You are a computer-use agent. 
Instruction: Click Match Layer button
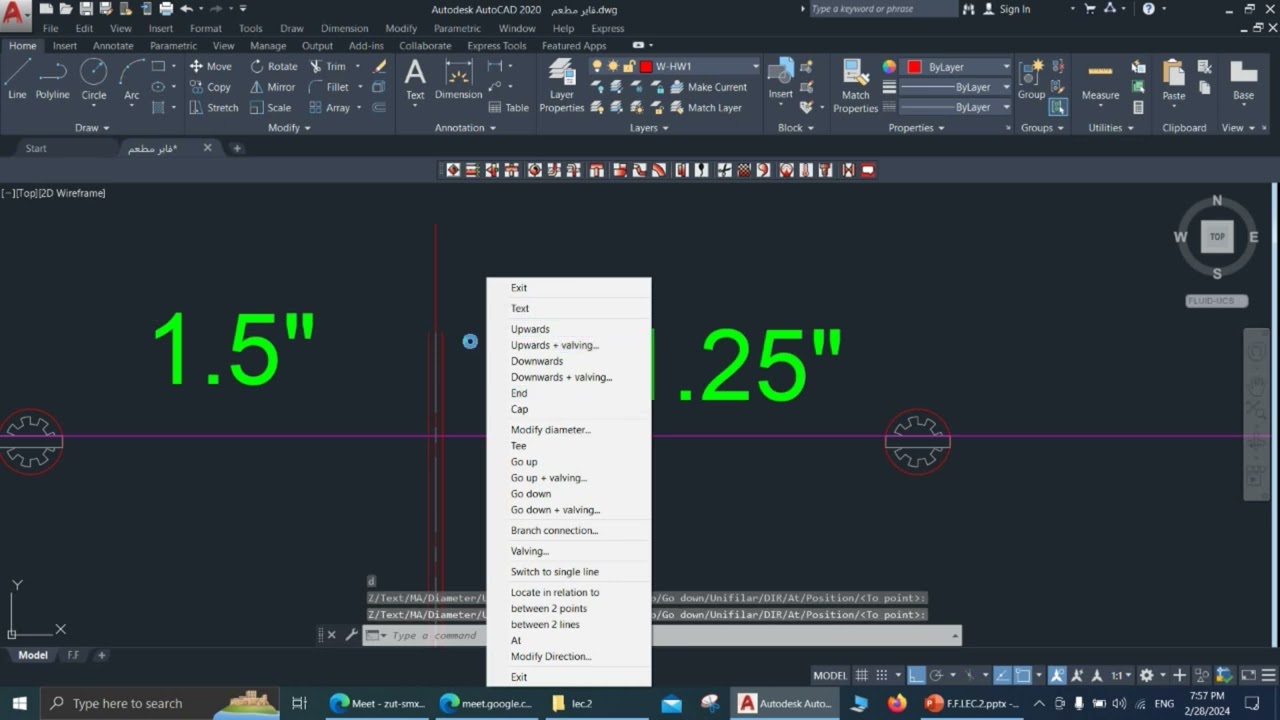(705, 107)
